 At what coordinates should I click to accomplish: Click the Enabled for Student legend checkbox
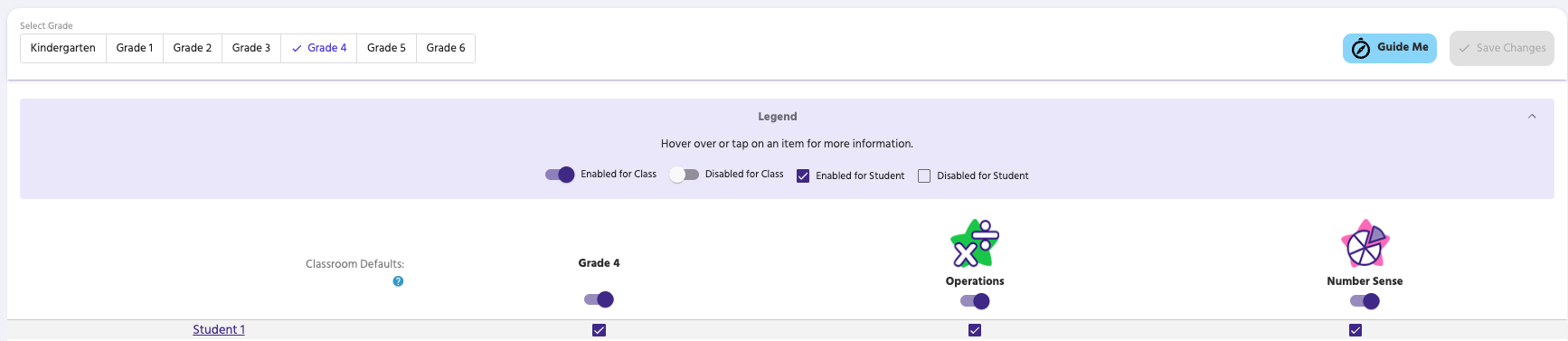click(x=803, y=176)
